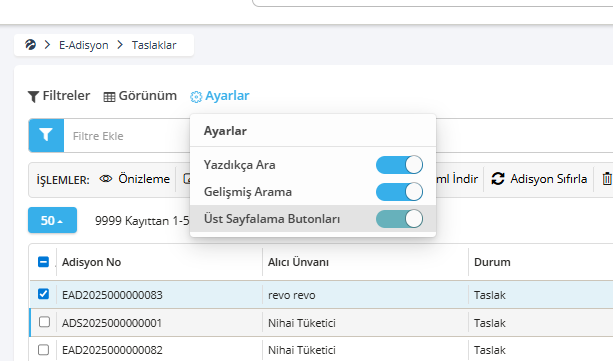The height and width of the screenshot is (361, 613).
Task: Click the Yazdıkça Ara label
Action: pos(240,165)
